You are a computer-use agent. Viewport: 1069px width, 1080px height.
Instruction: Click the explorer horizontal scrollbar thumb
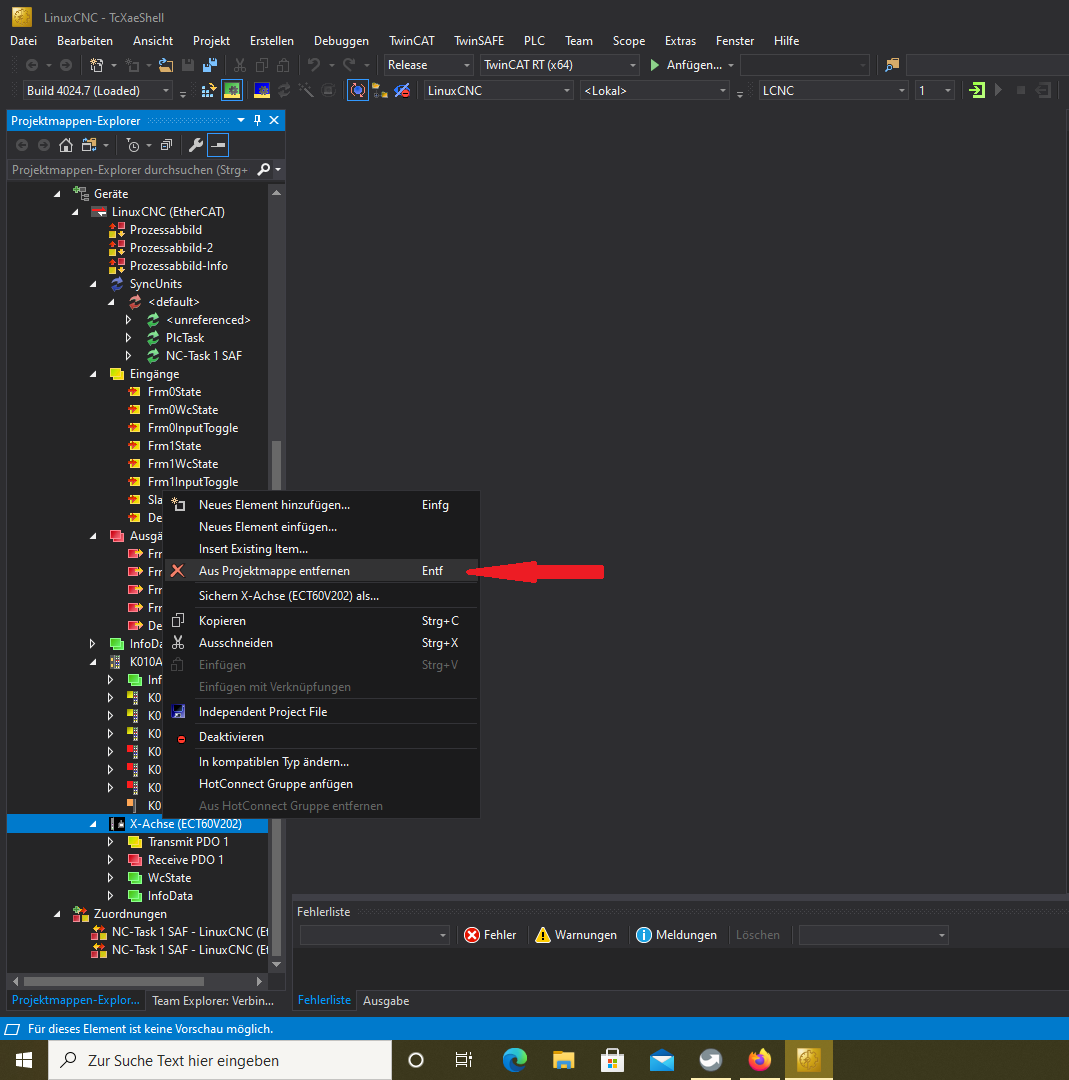[x=114, y=981]
